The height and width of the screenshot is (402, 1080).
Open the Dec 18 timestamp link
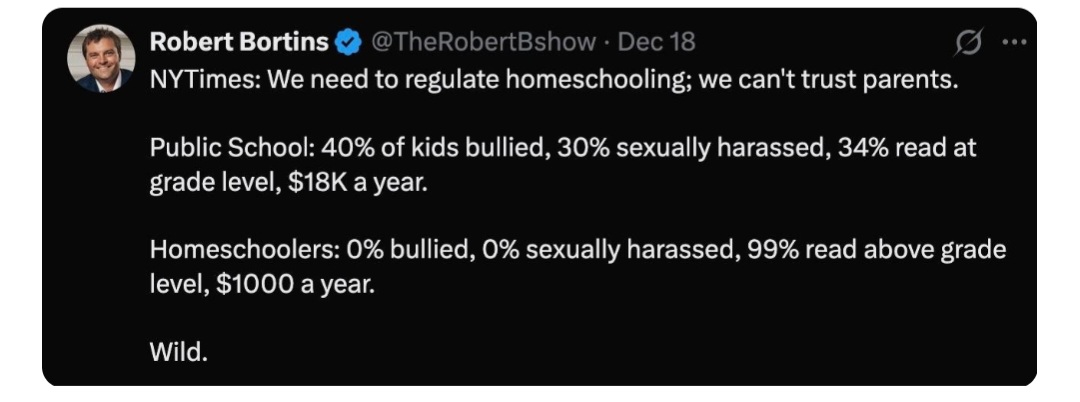tap(657, 43)
